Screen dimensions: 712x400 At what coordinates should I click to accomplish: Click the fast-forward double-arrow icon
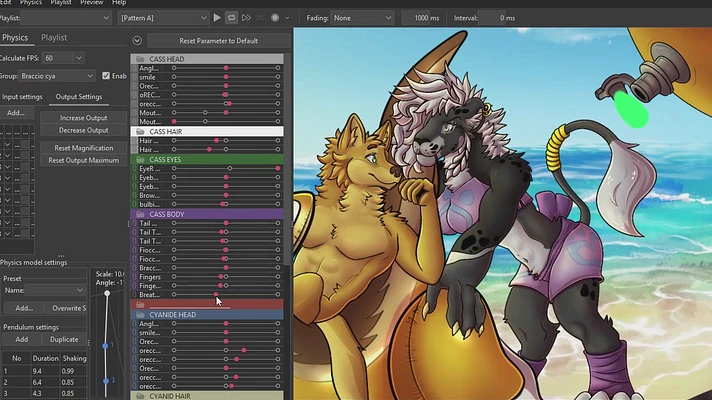(246, 18)
